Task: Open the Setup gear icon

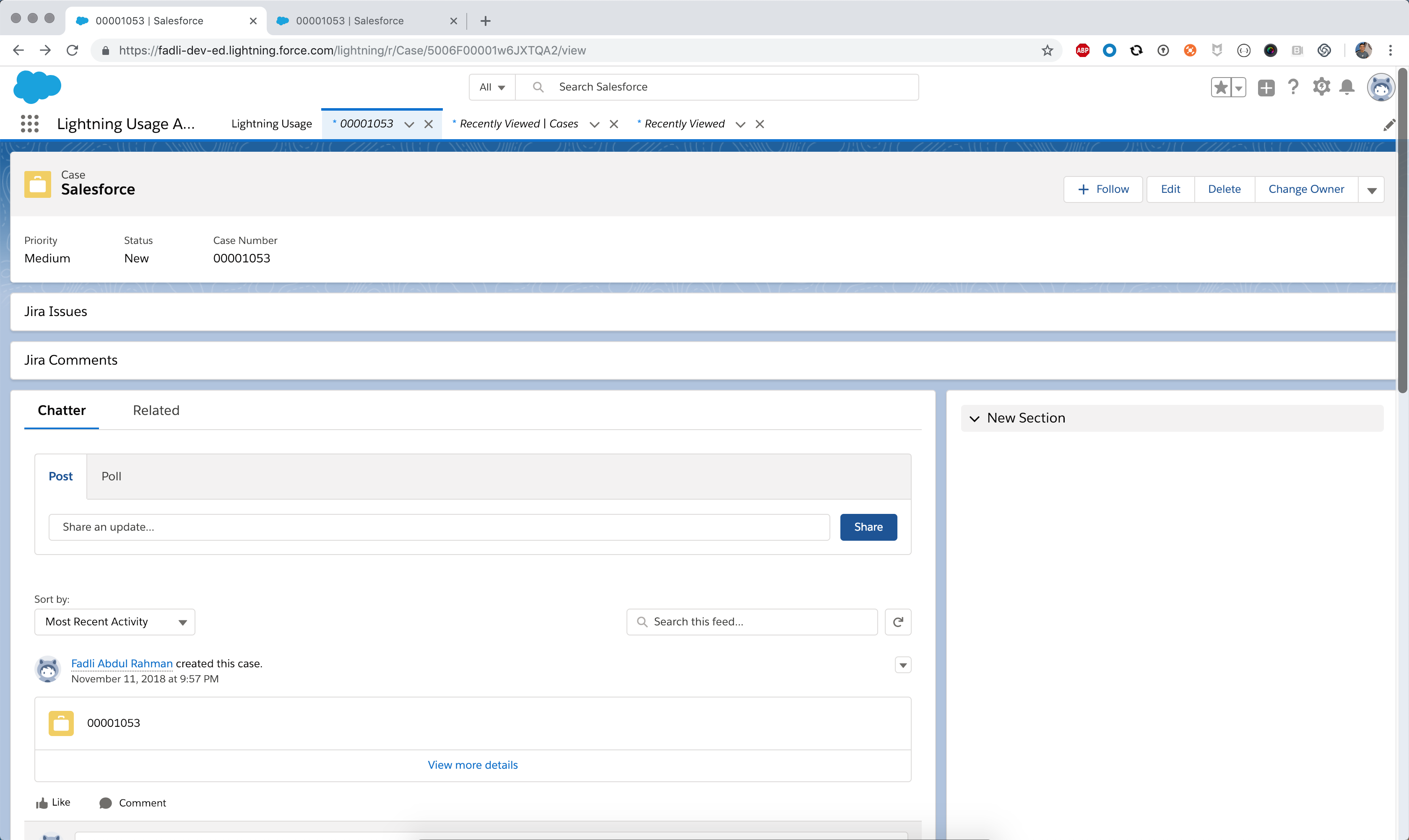Action: [x=1321, y=87]
